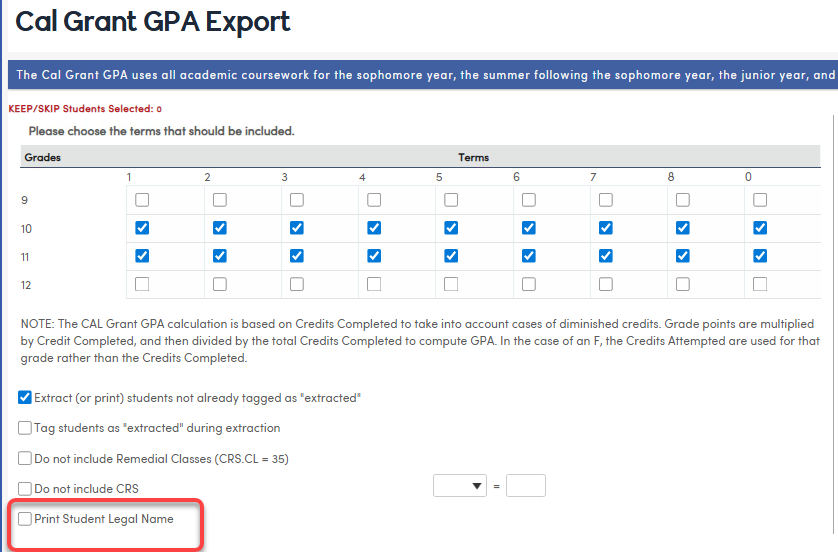Enable Print Student Legal Name option
The height and width of the screenshot is (552, 838).
(25, 519)
